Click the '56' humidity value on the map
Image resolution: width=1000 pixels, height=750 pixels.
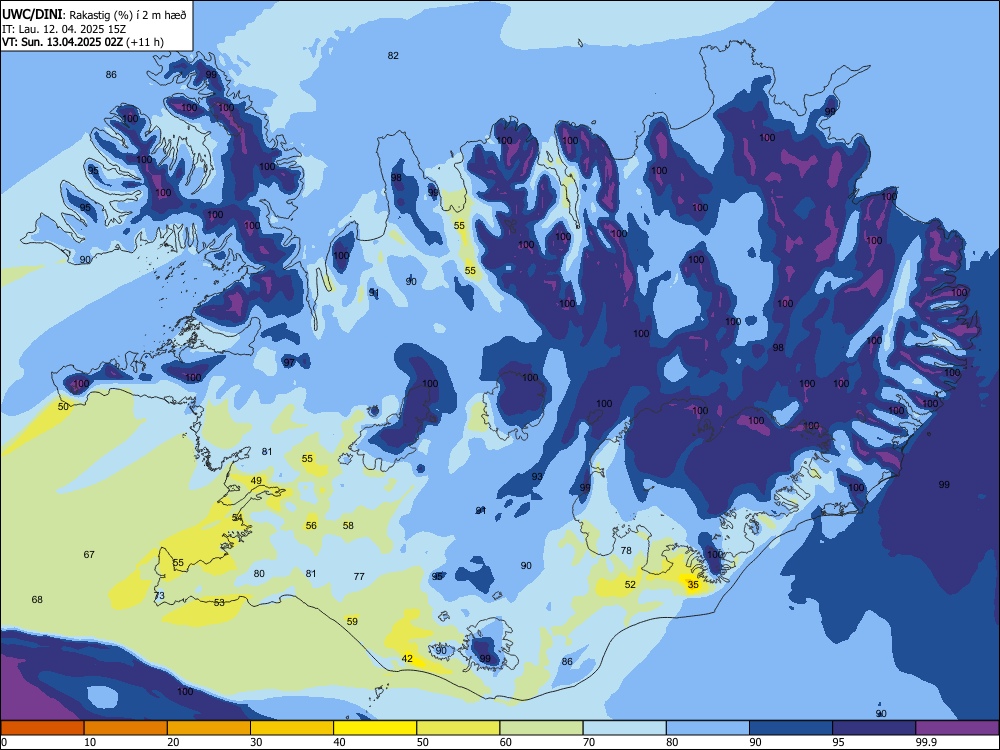coord(311,526)
